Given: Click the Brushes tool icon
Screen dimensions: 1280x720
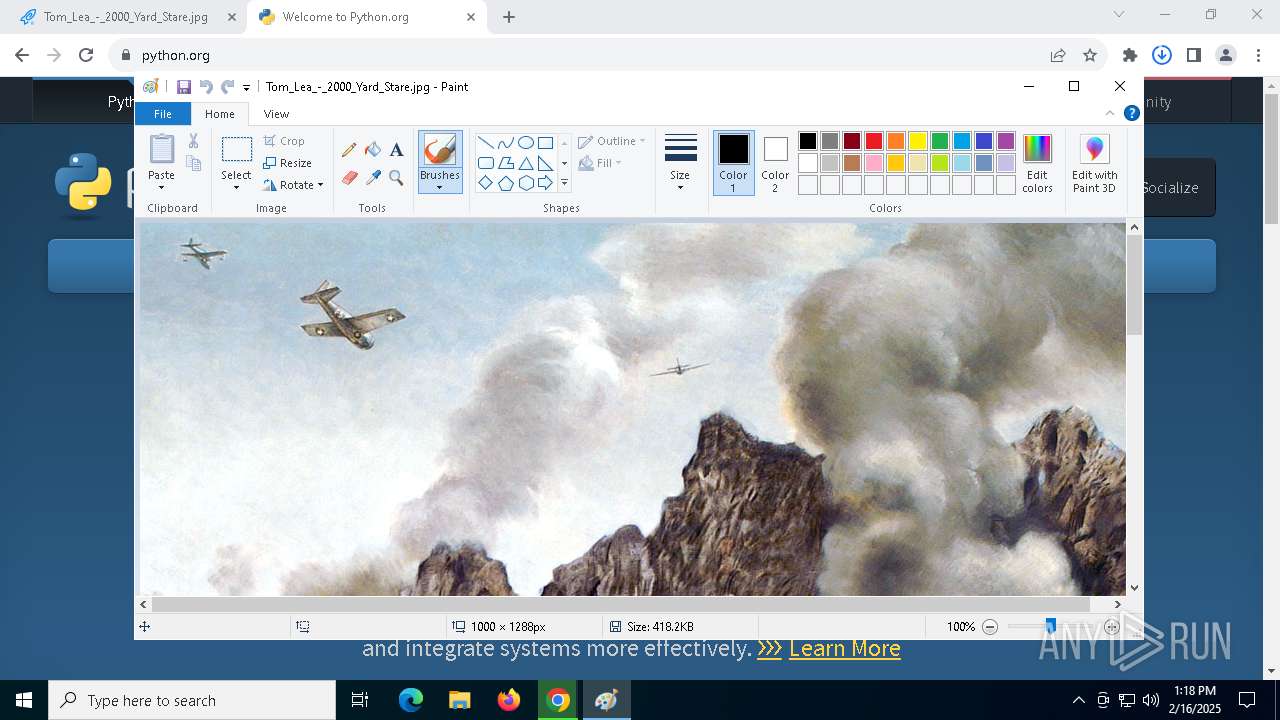Looking at the screenshot, I should click(x=440, y=149).
